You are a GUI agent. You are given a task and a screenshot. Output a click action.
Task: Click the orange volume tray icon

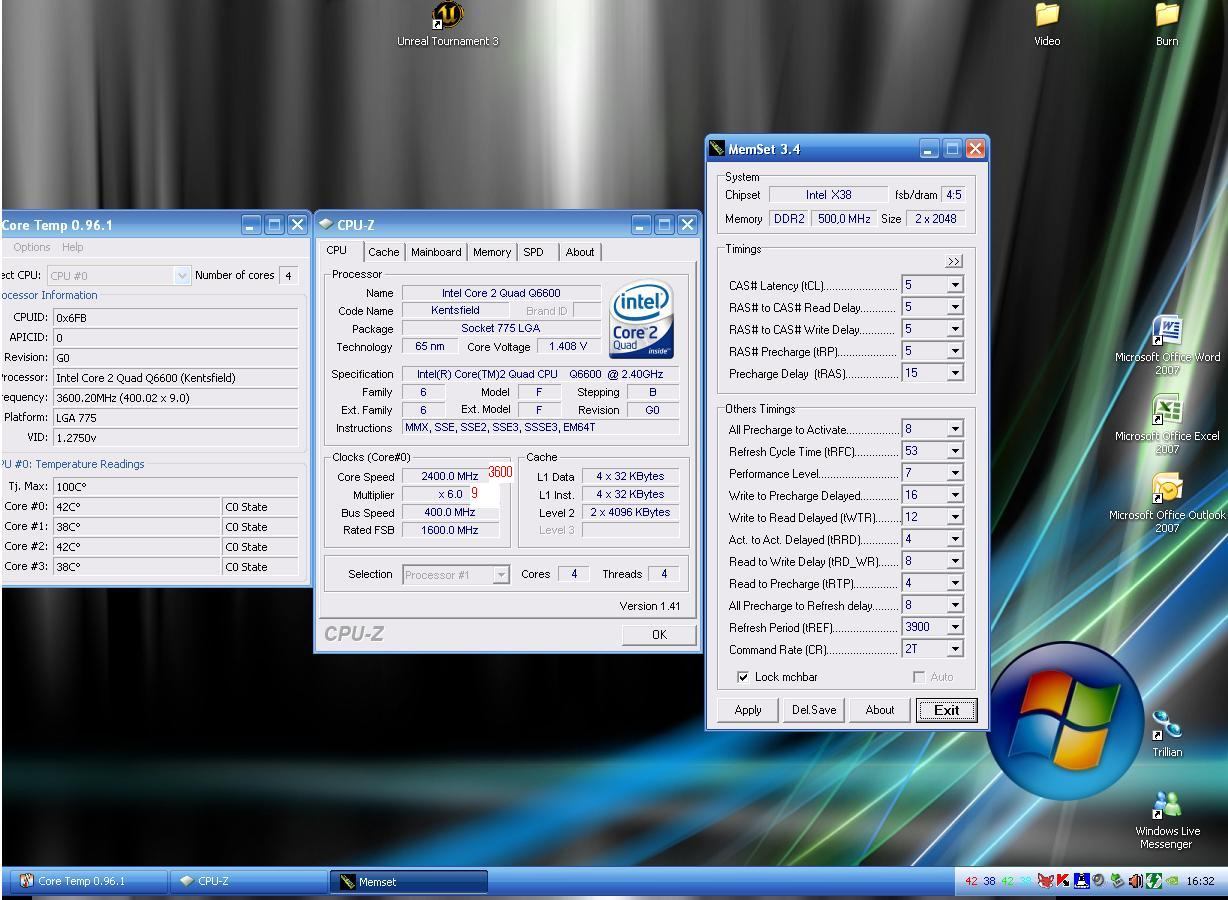[x=1135, y=881]
